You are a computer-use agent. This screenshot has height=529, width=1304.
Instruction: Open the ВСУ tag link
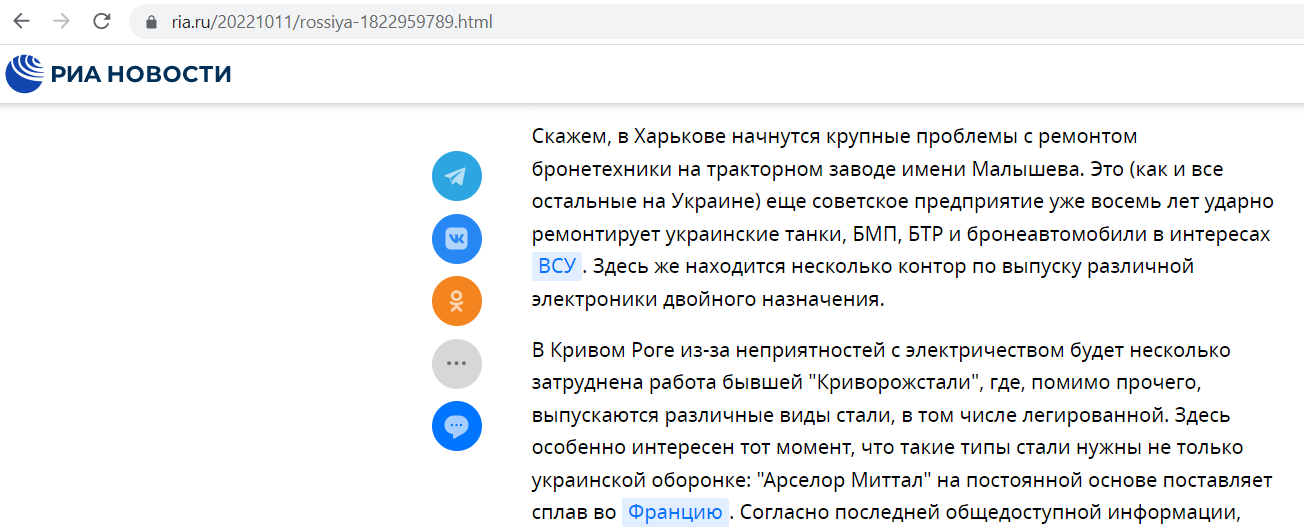pos(557,266)
